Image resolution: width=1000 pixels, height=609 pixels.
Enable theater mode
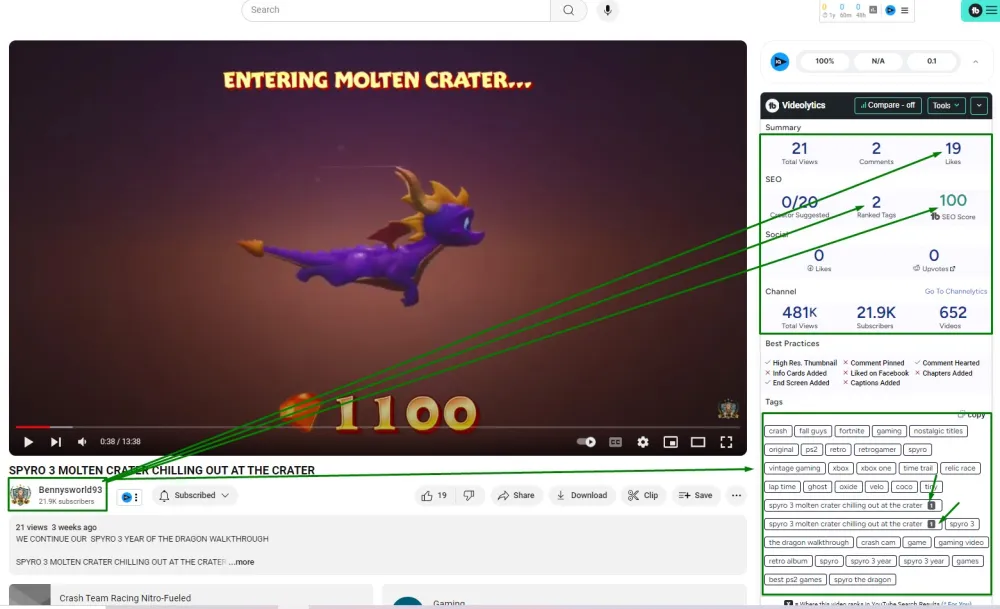point(698,442)
